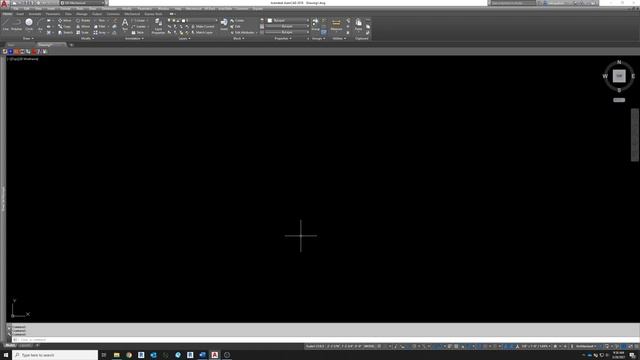The width and height of the screenshot is (640, 360).
Task: Activate the Copy command in Modify panel
Action: (x=65, y=27)
